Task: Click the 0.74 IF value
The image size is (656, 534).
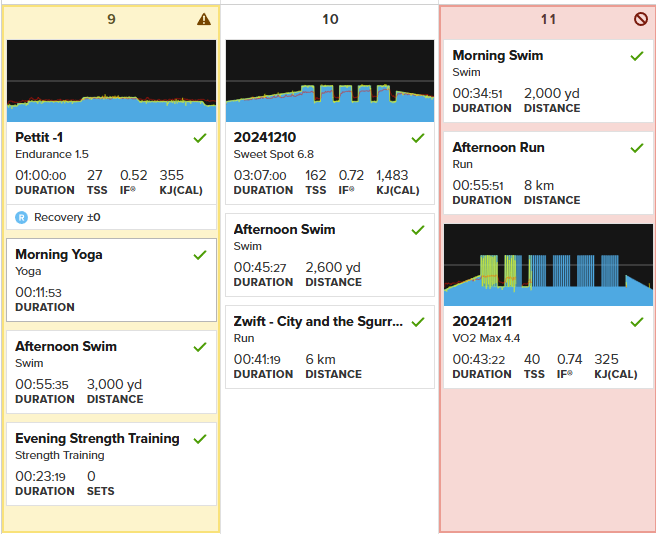Action: click(x=569, y=359)
